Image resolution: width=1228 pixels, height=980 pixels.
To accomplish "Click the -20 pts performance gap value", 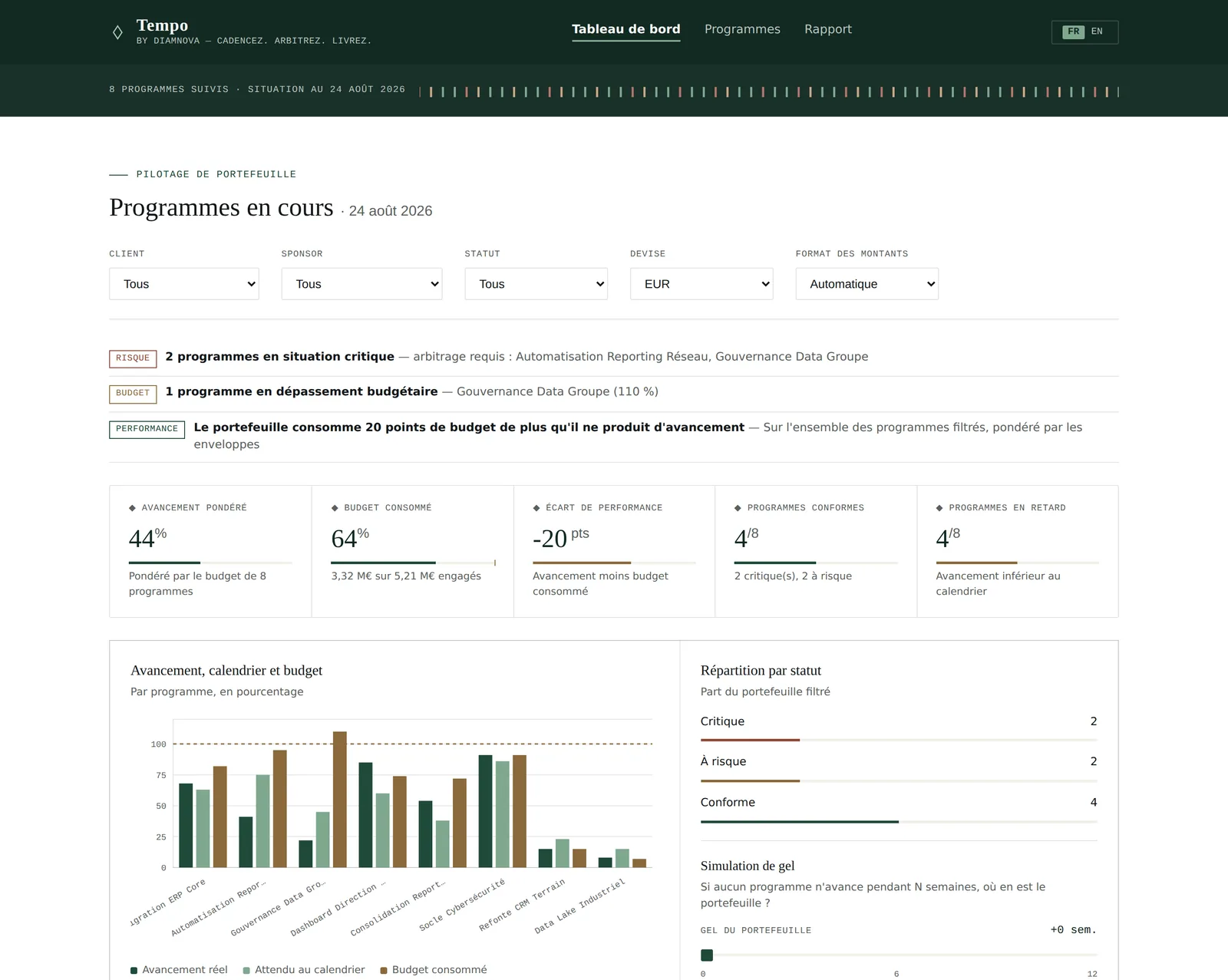I will [561, 537].
